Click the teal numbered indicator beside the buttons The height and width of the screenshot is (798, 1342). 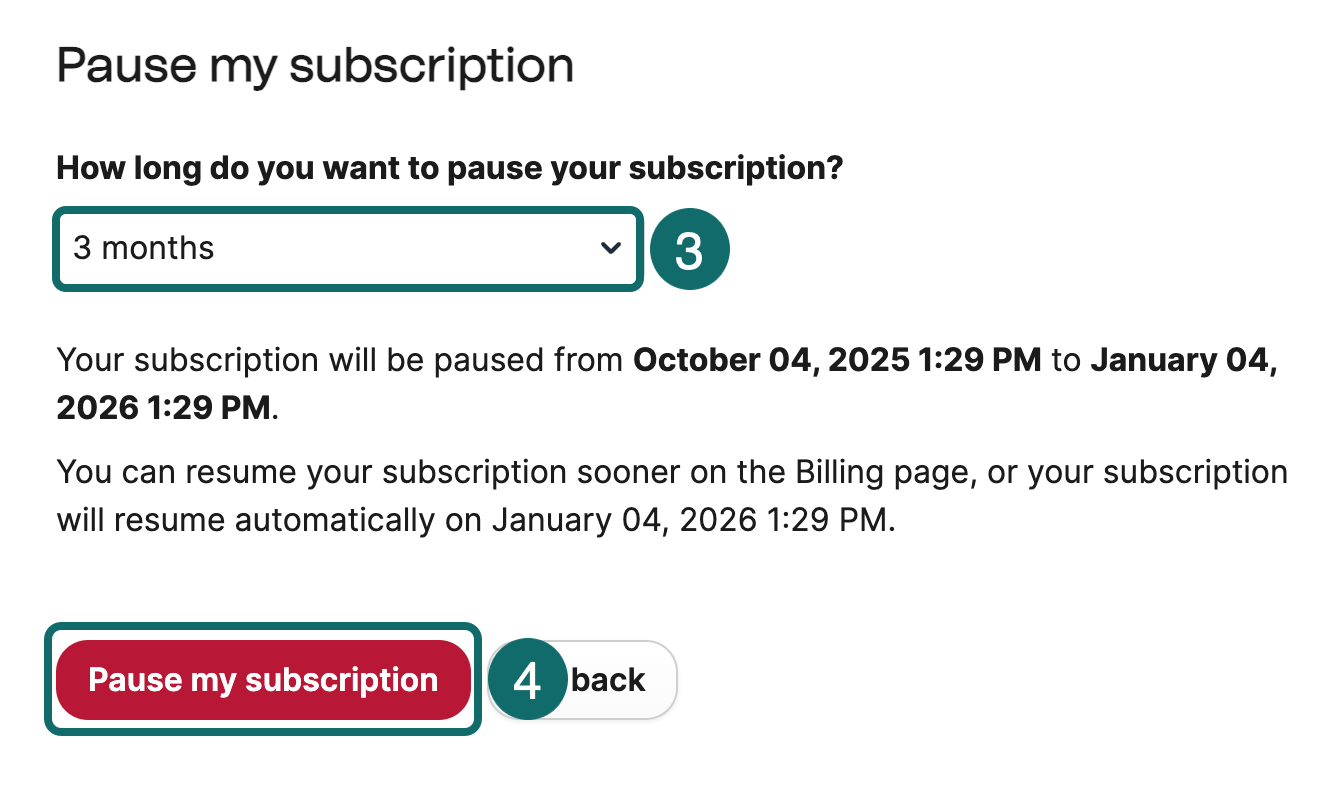click(527, 680)
